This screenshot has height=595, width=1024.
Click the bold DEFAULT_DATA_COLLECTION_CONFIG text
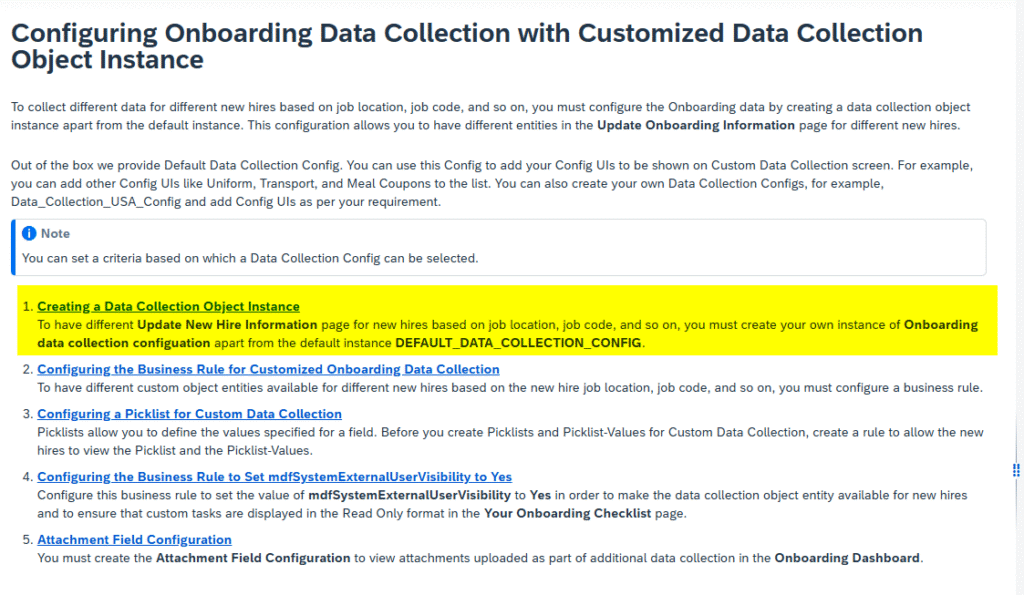click(x=519, y=343)
